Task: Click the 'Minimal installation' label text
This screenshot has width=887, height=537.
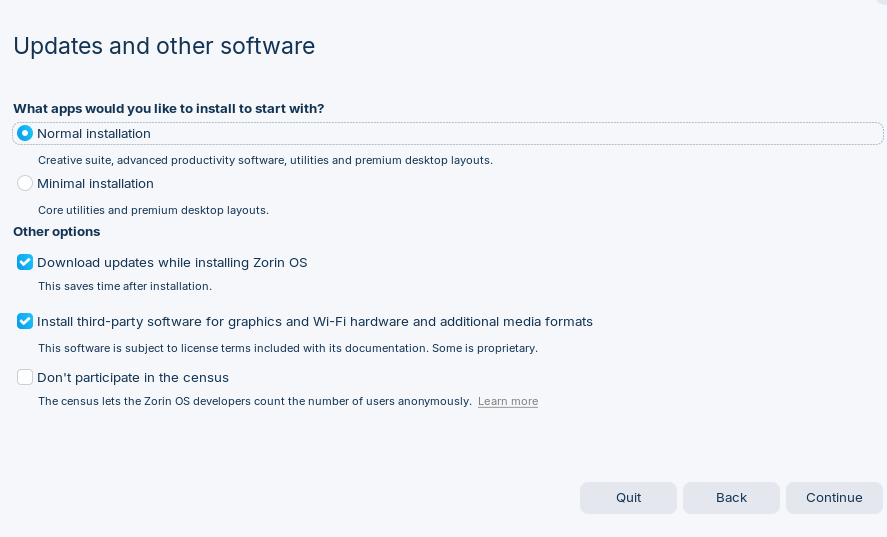Action: point(95,183)
